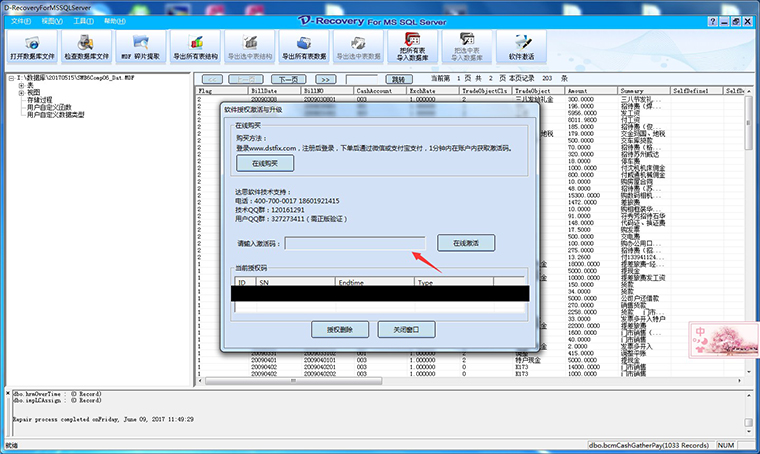Click the 在线激活 button
760x454 pixels.
(466, 243)
